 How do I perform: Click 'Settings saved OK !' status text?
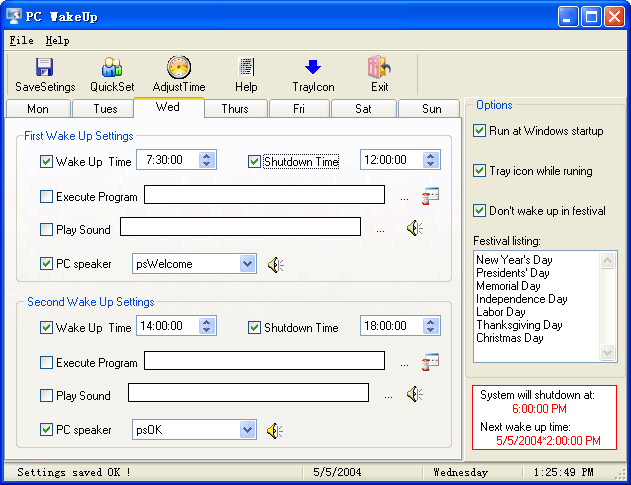pyautogui.click(x=74, y=472)
